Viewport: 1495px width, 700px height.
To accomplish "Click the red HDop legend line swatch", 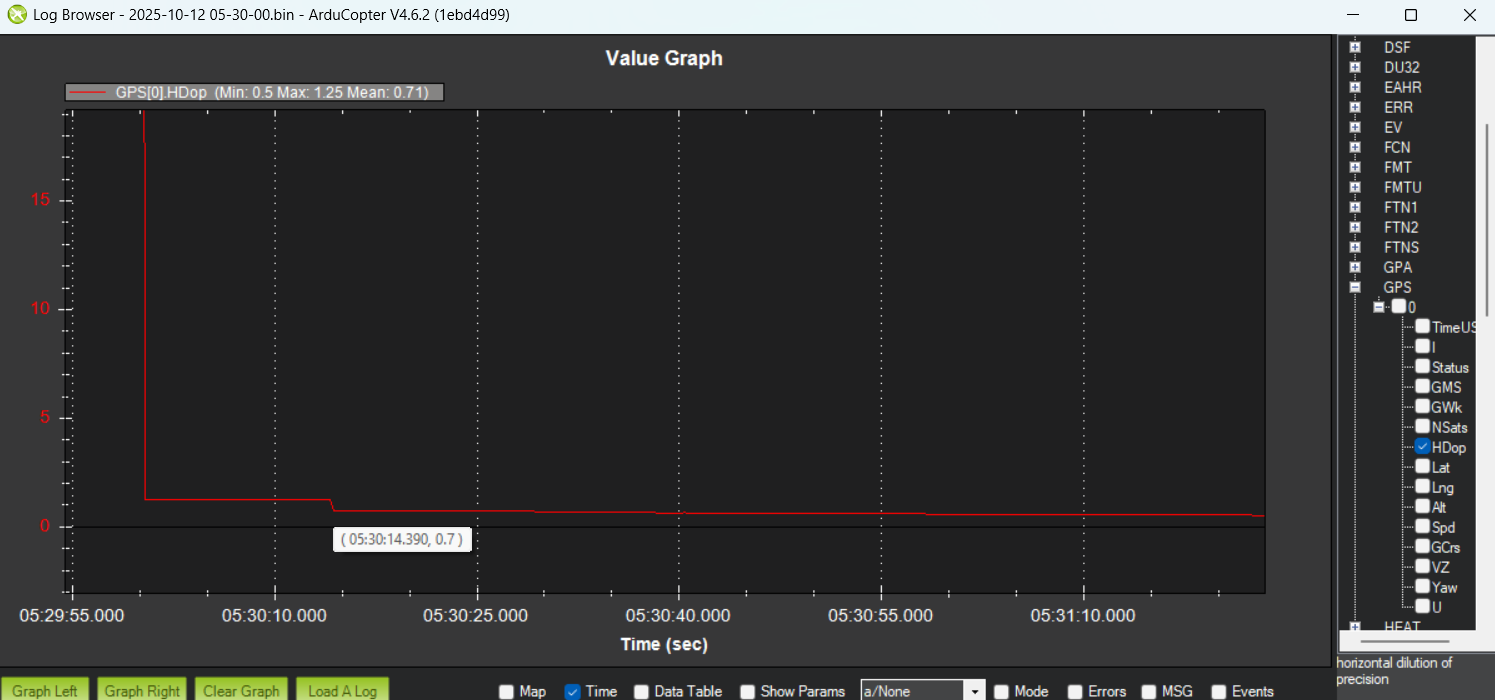I will point(88,92).
